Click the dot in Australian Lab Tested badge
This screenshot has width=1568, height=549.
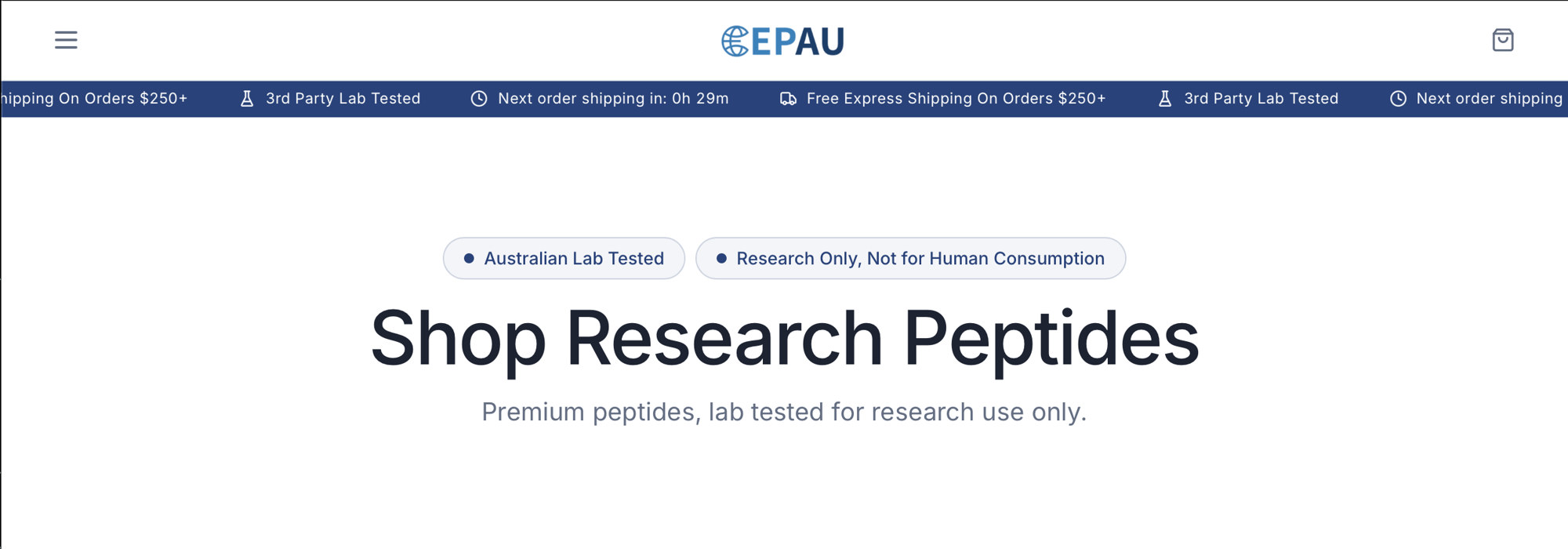pos(469,258)
